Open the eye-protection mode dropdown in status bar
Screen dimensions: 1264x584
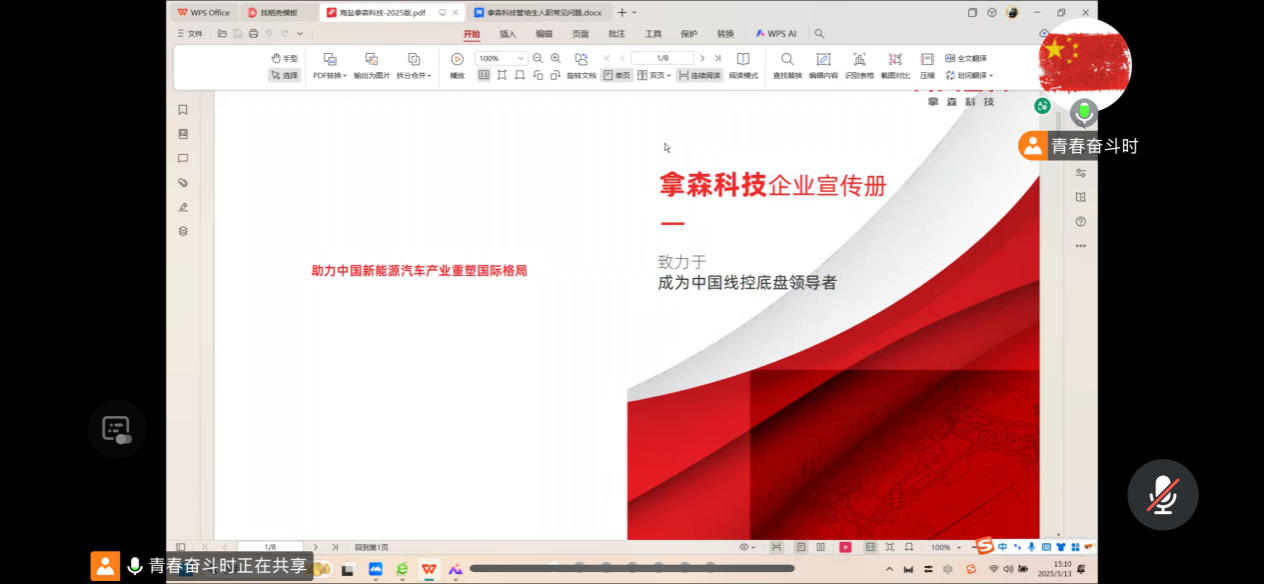coord(748,547)
